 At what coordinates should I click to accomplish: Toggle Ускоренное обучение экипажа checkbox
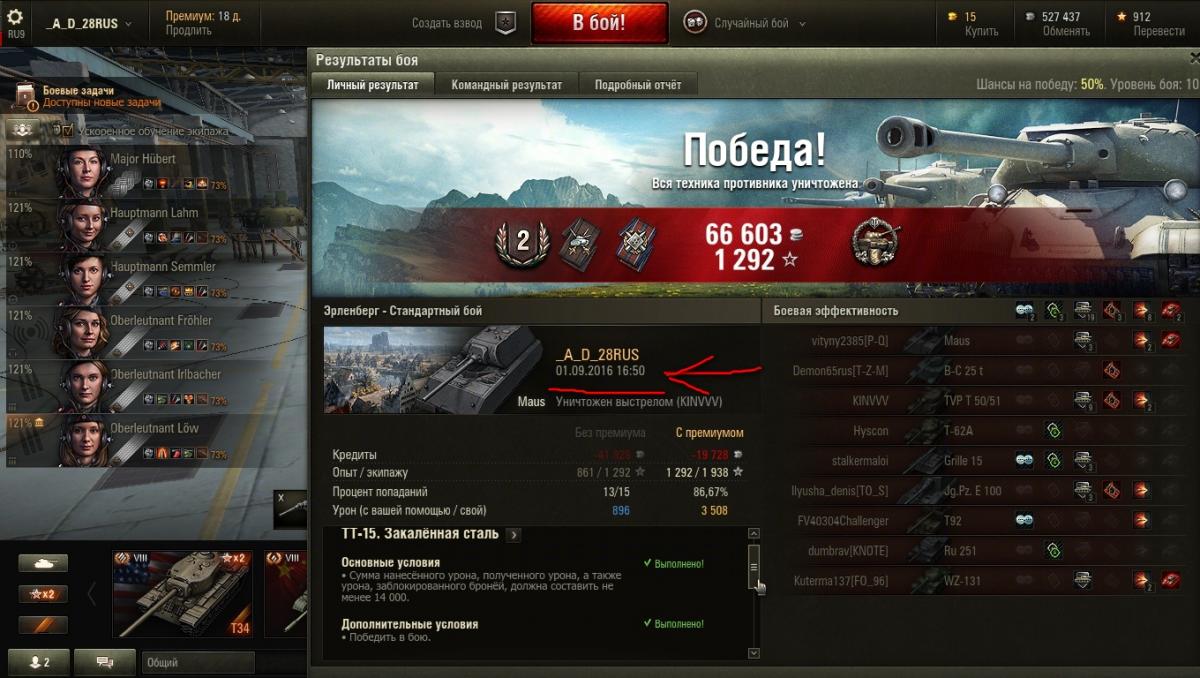pyautogui.click(x=67, y=131)
